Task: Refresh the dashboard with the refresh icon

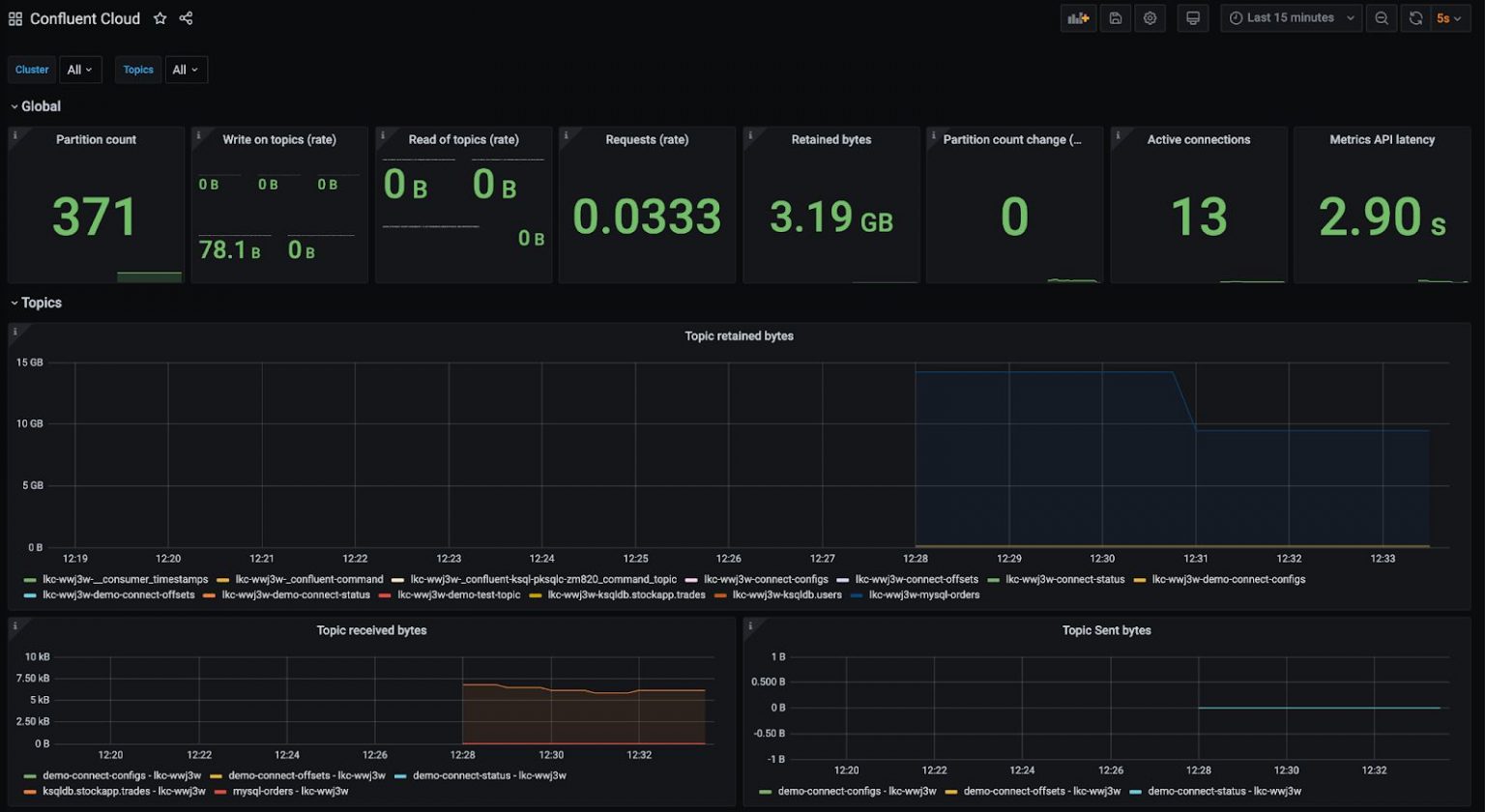Action: pyautogui.click(x=1415, y=18)
